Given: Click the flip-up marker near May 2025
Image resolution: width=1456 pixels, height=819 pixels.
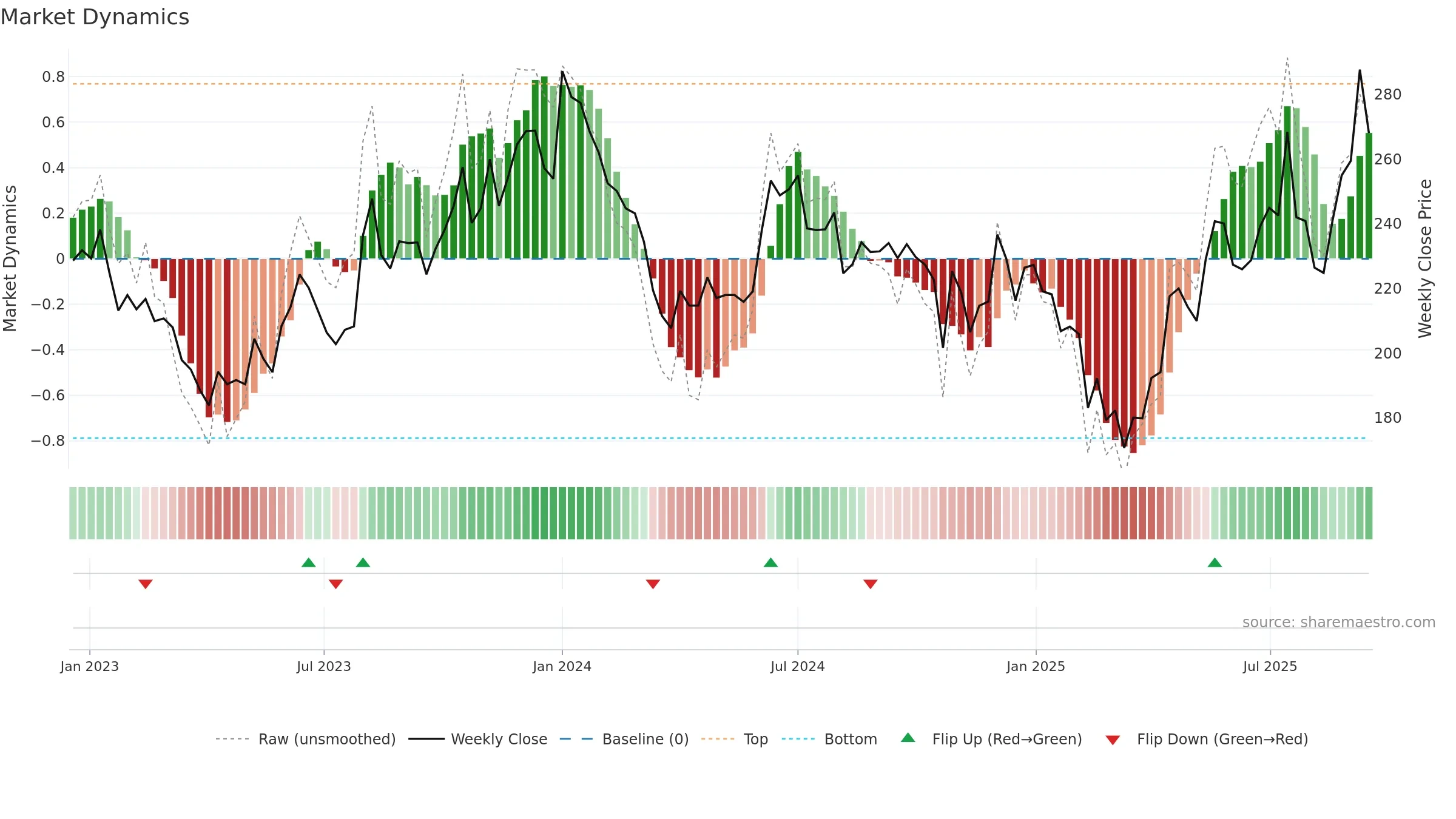Looking at the screenshot, I should [x=1215, y=562].
